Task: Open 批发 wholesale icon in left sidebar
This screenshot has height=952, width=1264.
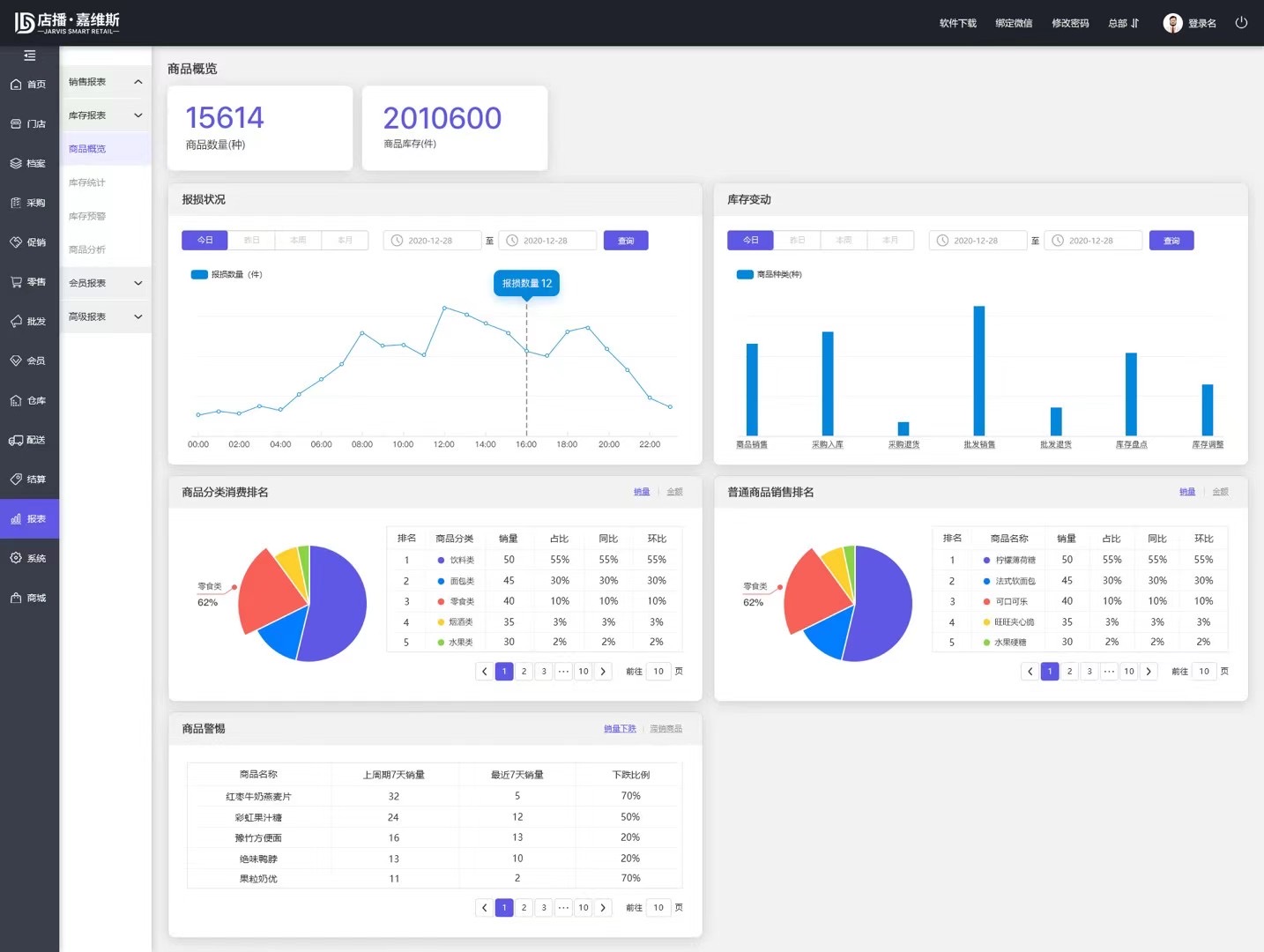Action: pos(16,322)
